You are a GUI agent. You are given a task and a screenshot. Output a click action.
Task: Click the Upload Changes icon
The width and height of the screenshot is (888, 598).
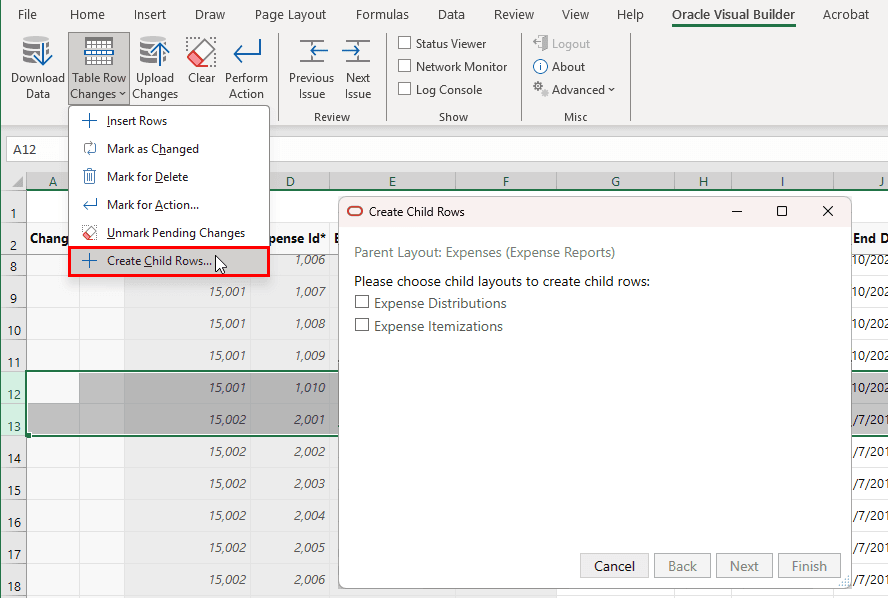155,52
